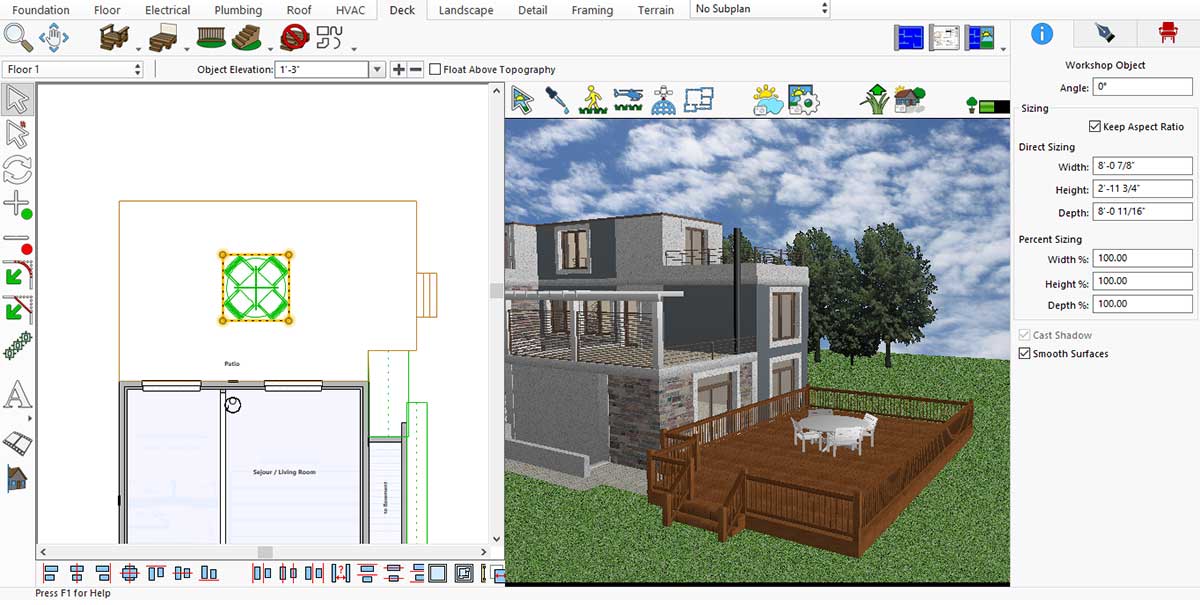The width and height of the screenshot is (1200, 605).
Task: Enable Float Above Topography checkbox
Action: [435, 70]
